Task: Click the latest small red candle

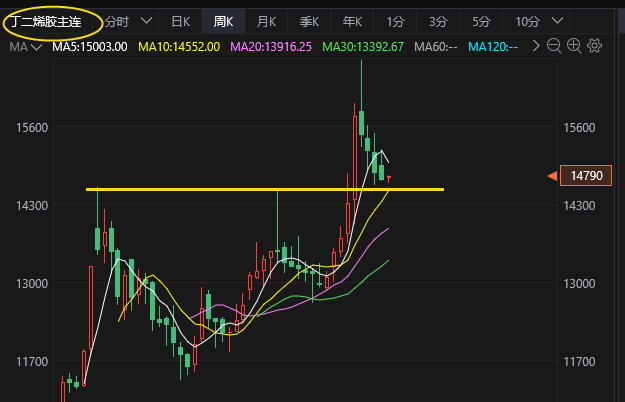Action: click(x=389, y=178)
